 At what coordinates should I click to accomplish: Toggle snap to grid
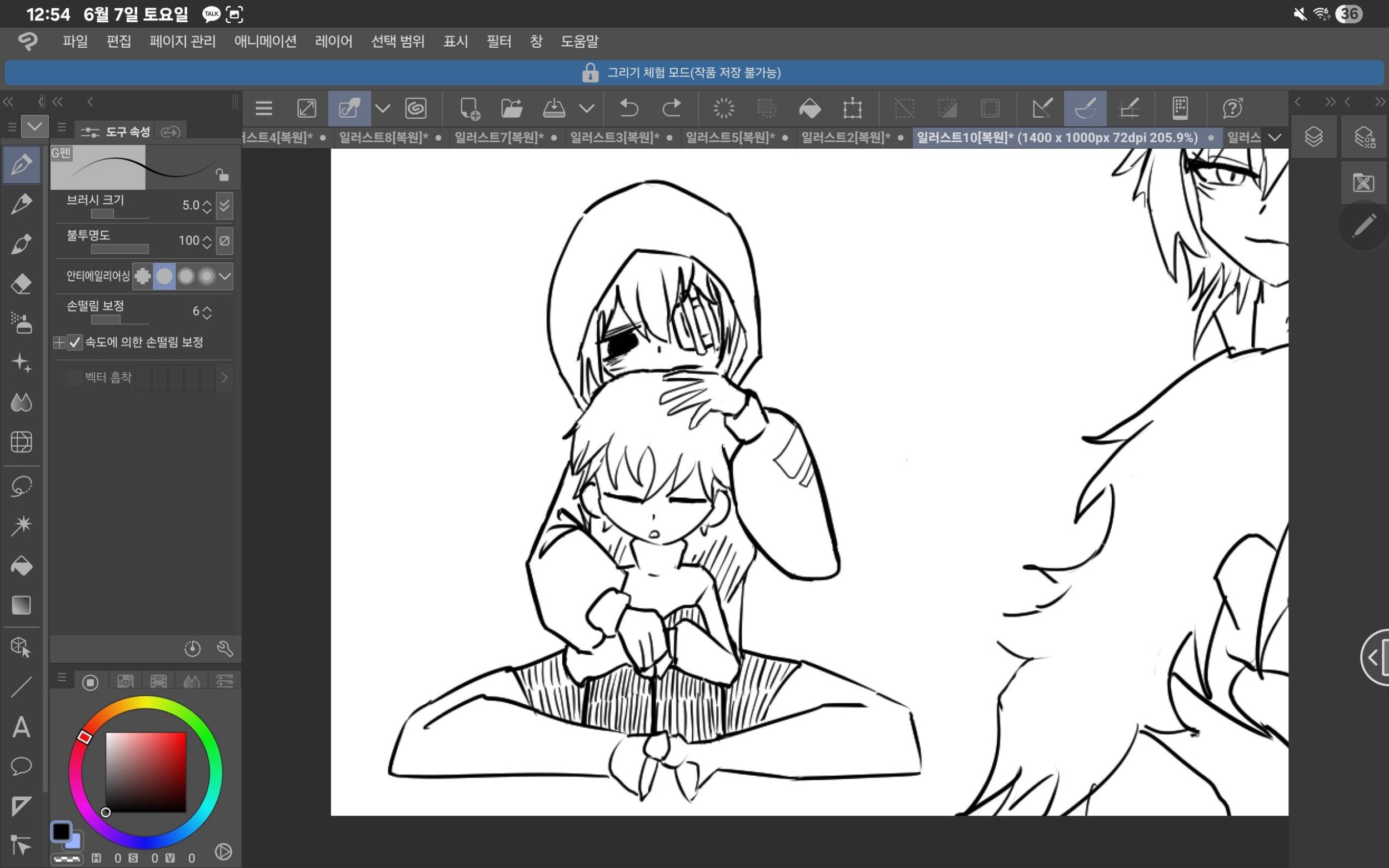point(1129,108)
